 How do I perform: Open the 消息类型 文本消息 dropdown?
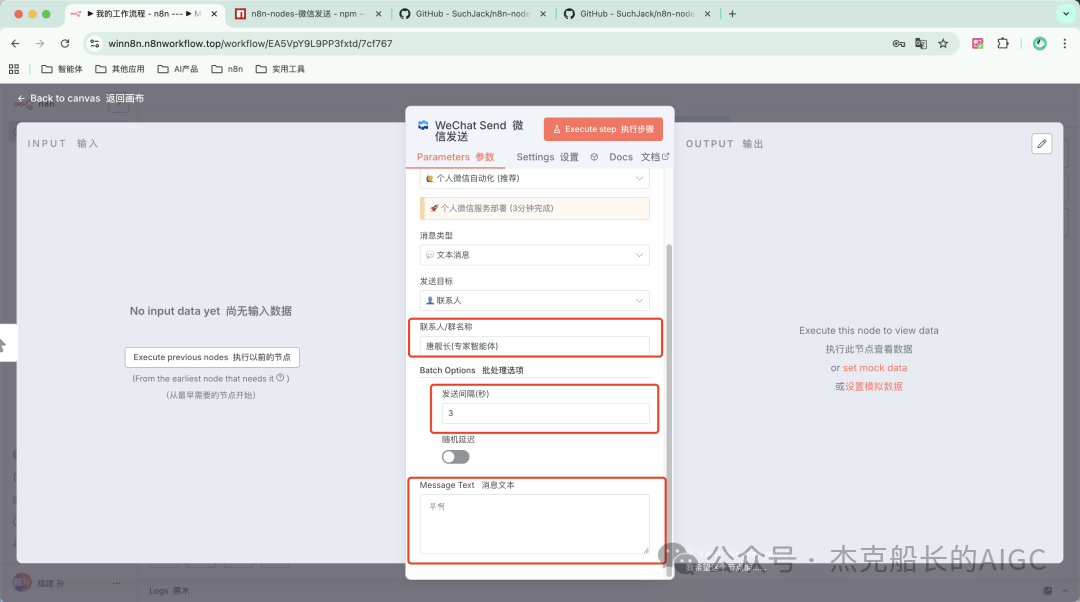click(x=534, y=255)
